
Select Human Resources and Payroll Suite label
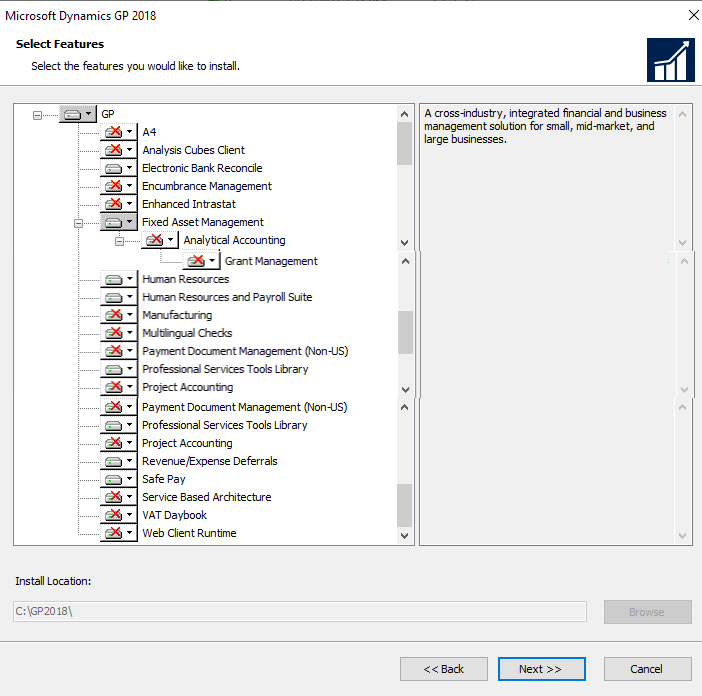227,297
